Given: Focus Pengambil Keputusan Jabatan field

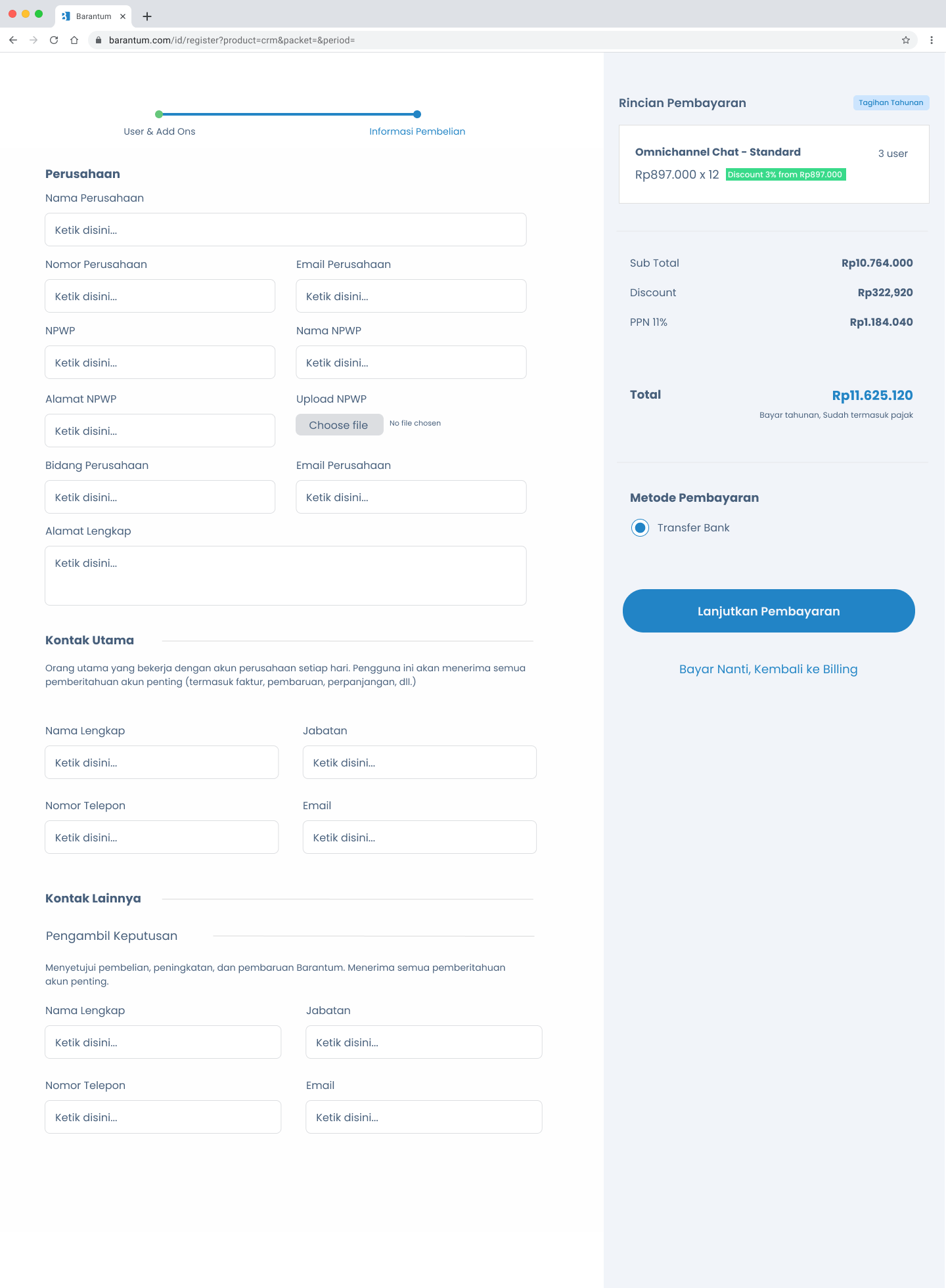Looking at the screenshot, I should point(424,1042).
